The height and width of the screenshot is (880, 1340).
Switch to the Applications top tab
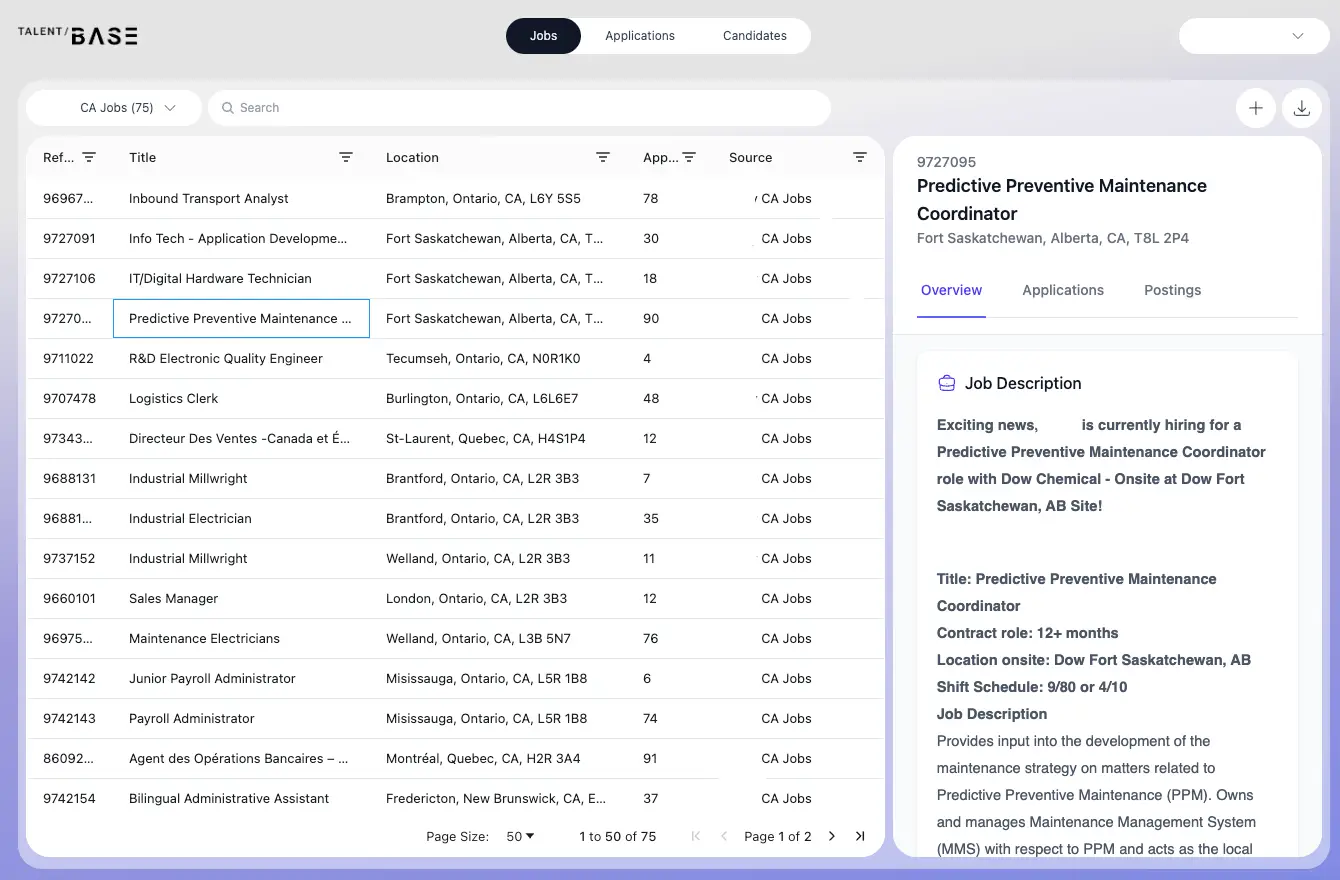pos(640,36)
